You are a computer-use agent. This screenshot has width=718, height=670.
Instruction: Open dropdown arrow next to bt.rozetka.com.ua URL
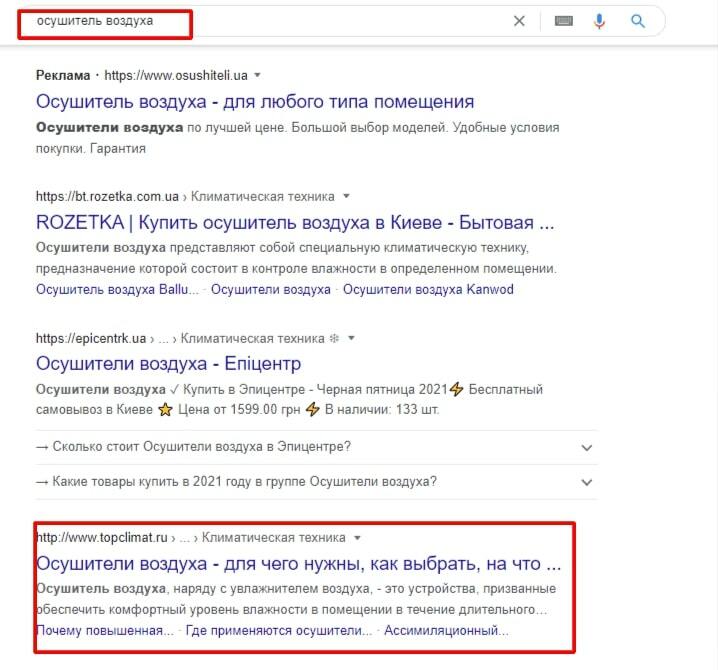347,196
